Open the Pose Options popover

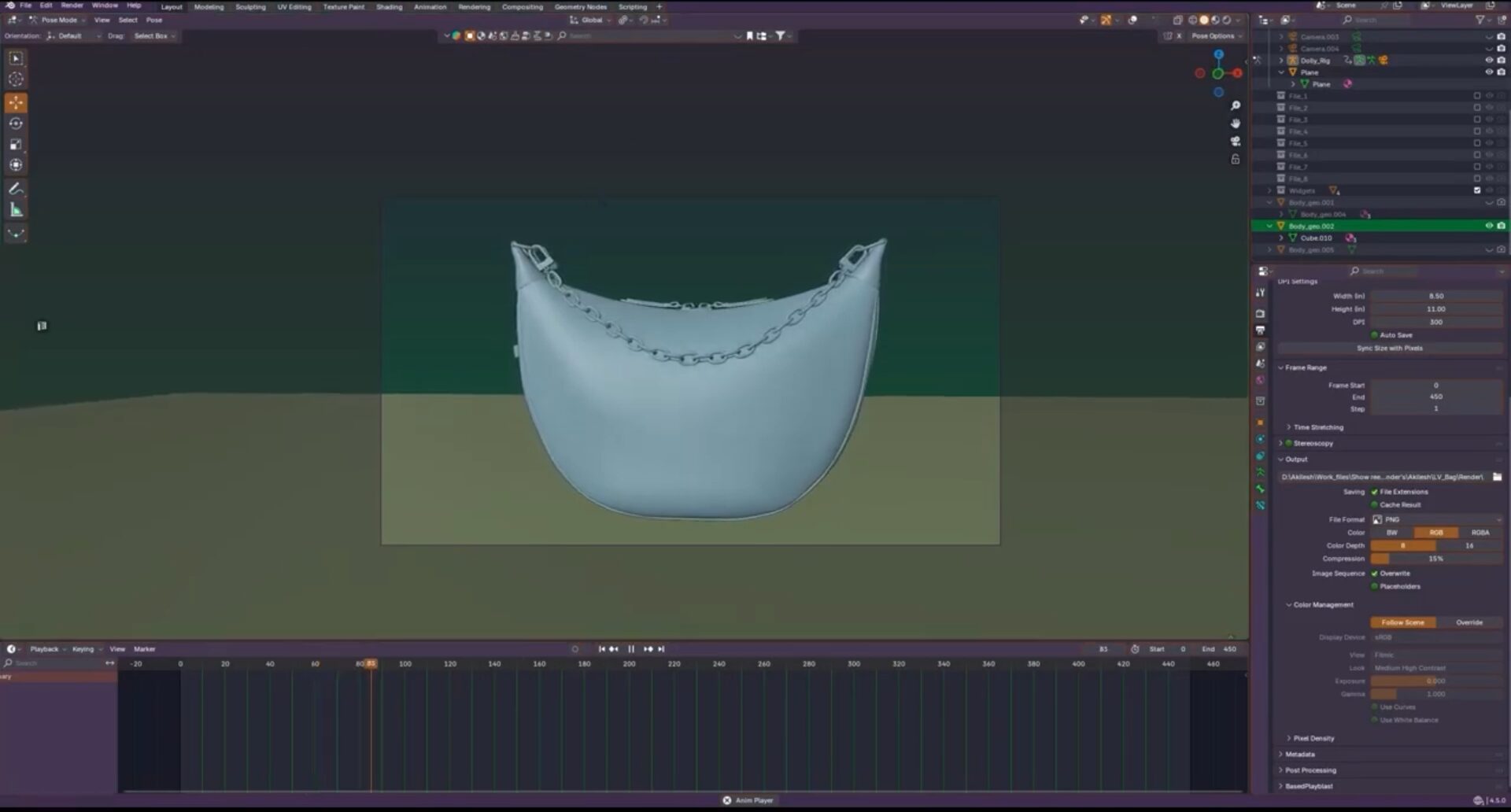[1216, 36]
